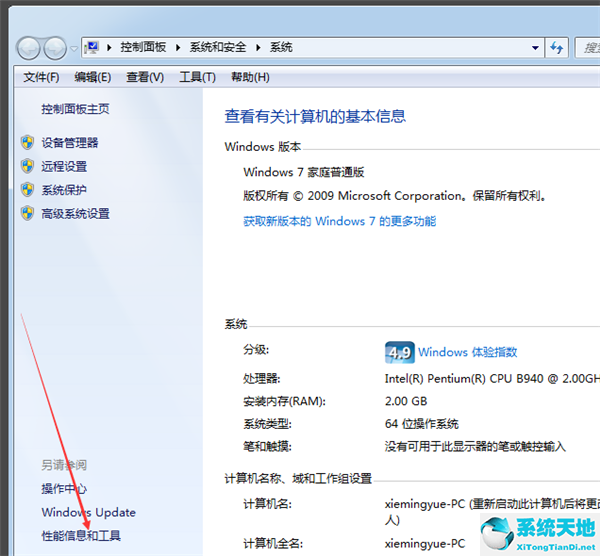The height and width of the screenshot is (556, 600).
Task: Click the 版权所有 2009 Microsoft Corporation line
Action: coord(395,196)
